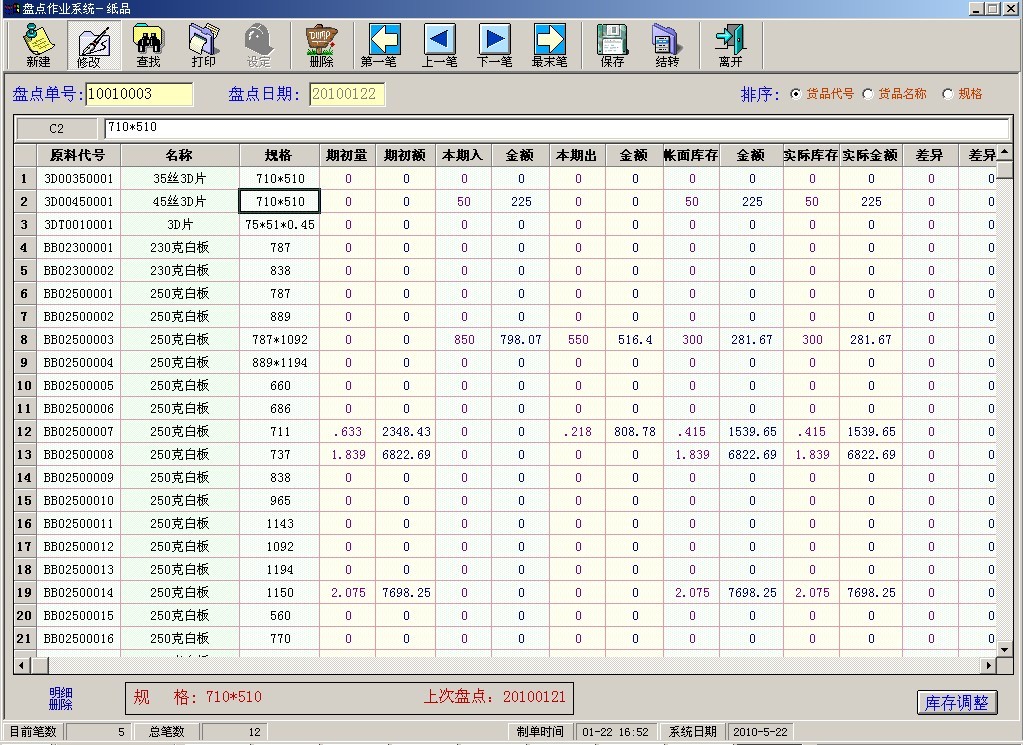Click the 明细删除 link
This screenshot has height=745, width=1023.
pyautogui.click(x=61, y=698)
